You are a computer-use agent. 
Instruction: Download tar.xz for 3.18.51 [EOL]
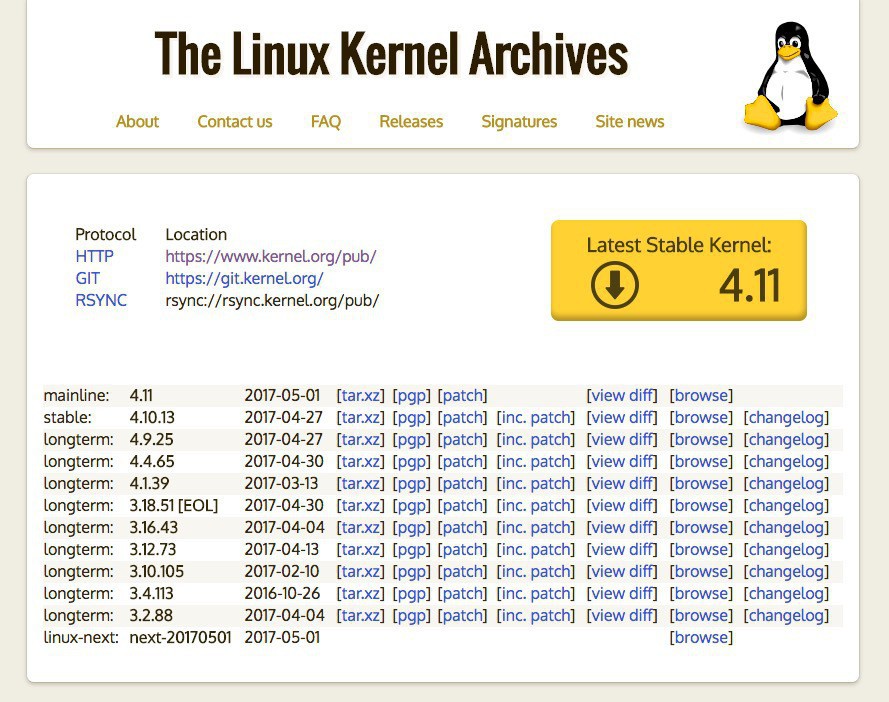[361, 505]
